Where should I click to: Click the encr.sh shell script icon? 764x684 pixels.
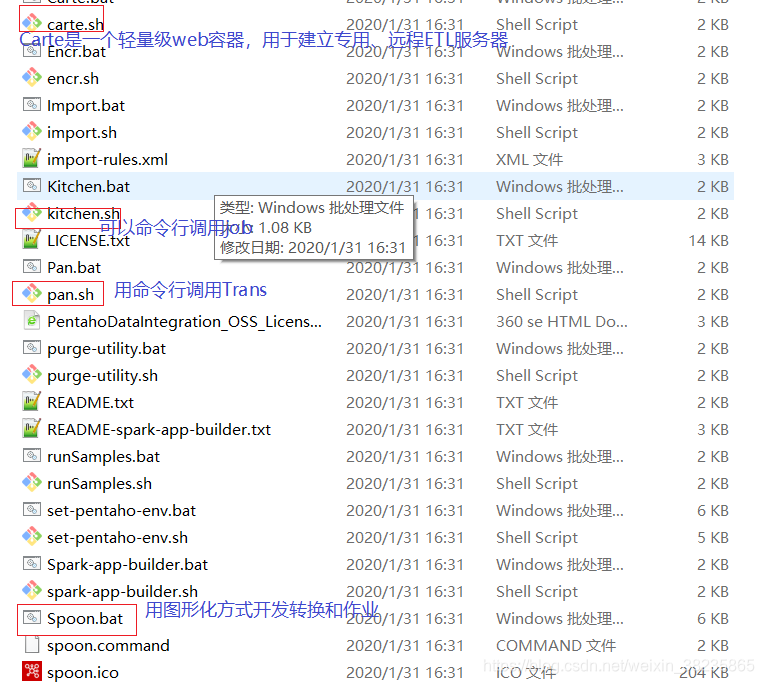point(32,77)
